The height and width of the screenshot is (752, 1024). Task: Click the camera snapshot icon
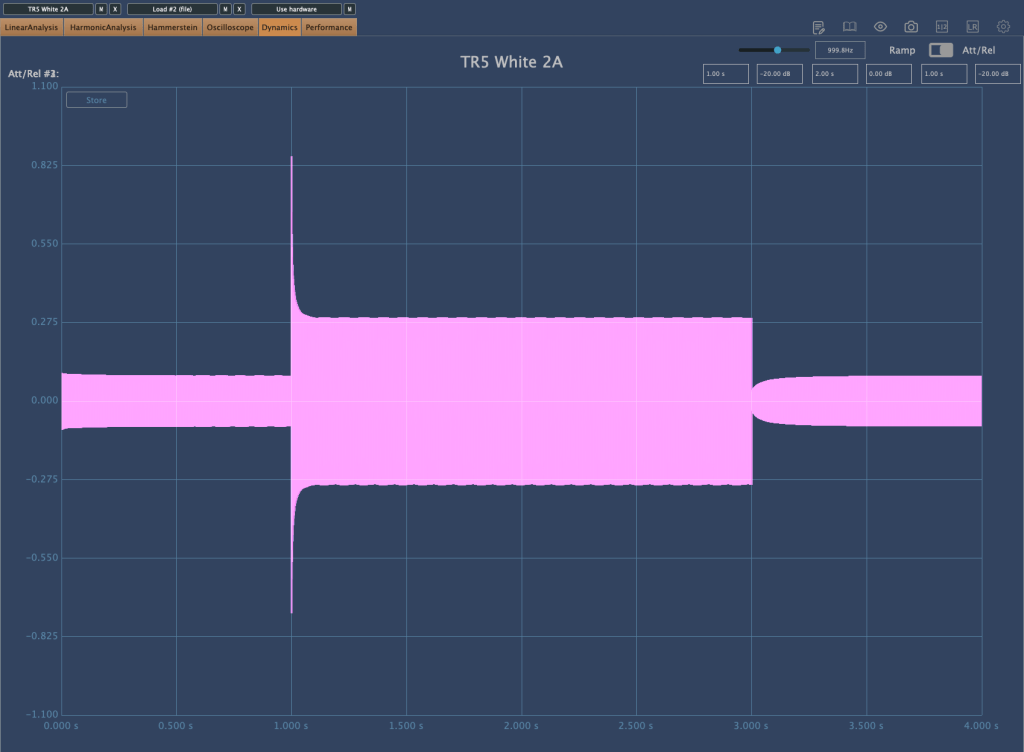(911, 27)
